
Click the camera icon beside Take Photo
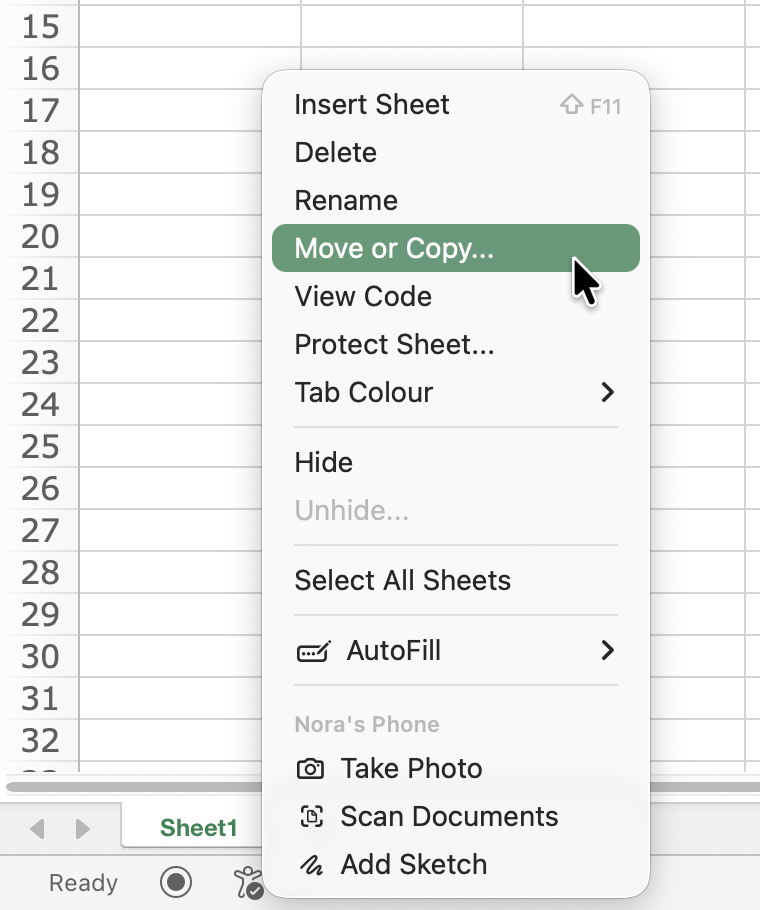pos(311,769)
